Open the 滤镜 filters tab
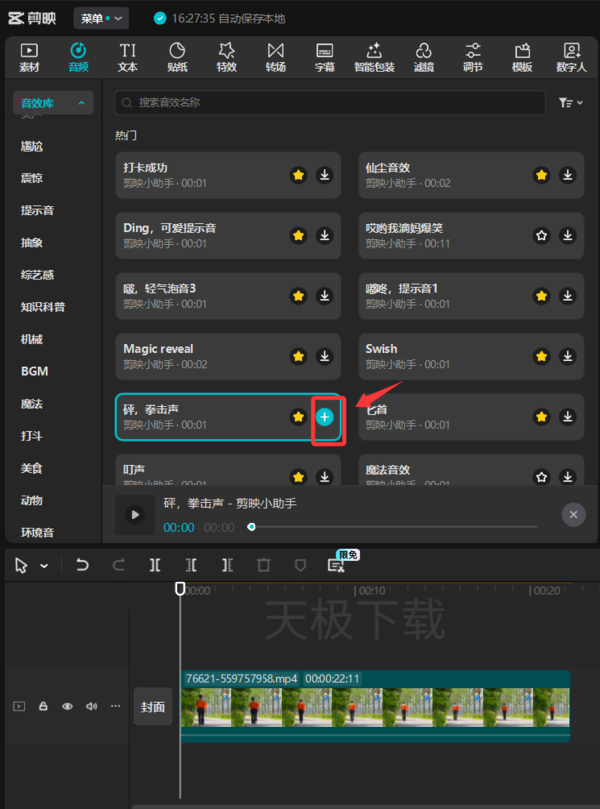The width and height of the screenshot is (600, 809). (424, 57)
